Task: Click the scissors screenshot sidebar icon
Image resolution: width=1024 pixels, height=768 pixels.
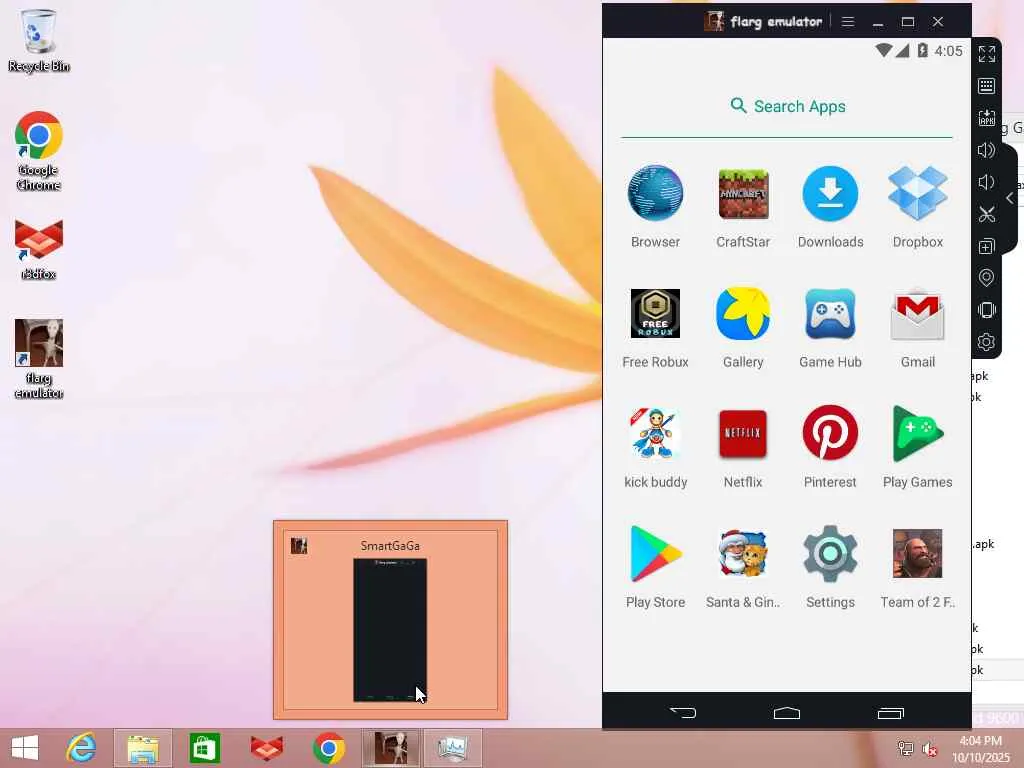Action: (x=987, y=214)
